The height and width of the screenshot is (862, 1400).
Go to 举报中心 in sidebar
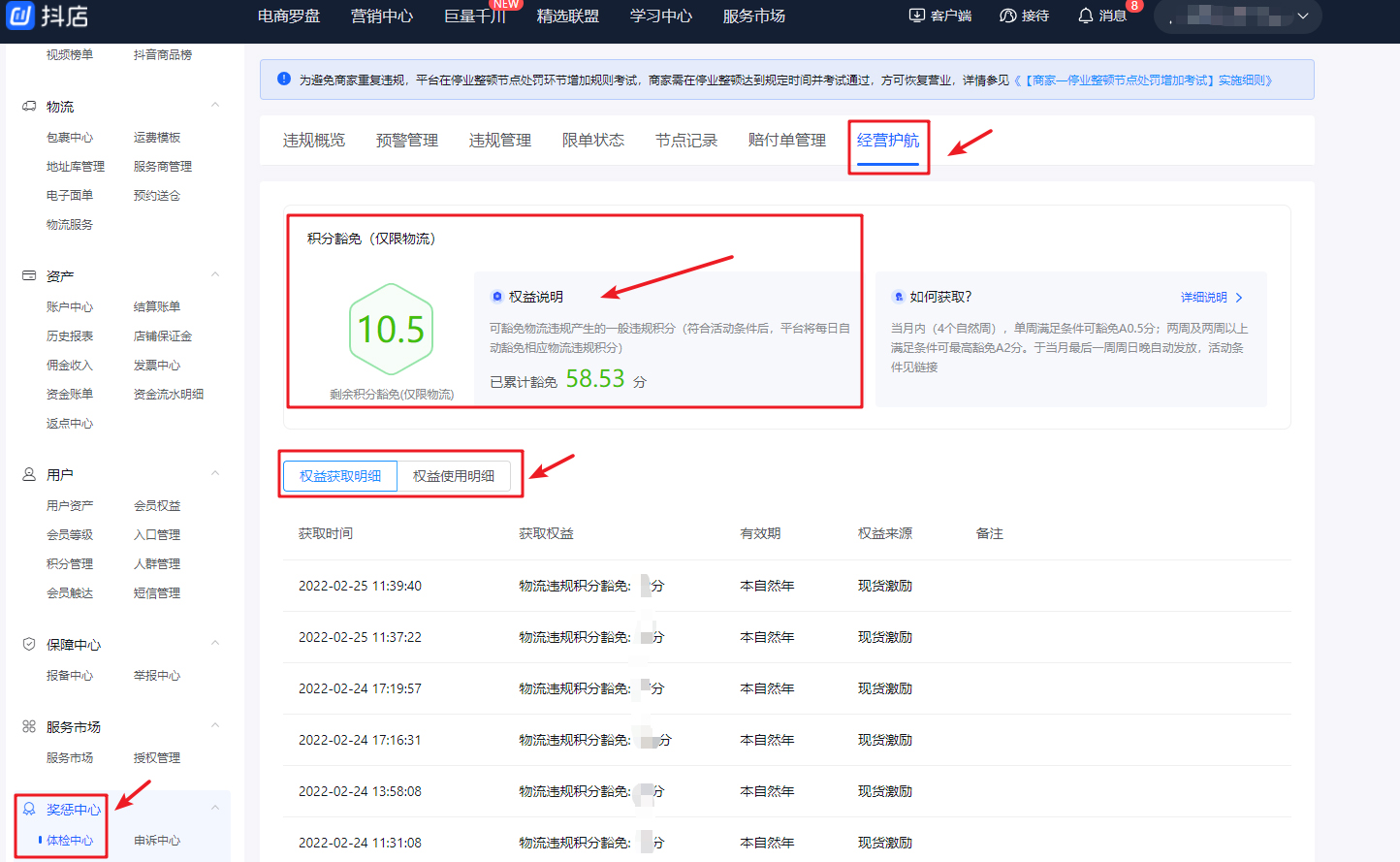(157, 676)
